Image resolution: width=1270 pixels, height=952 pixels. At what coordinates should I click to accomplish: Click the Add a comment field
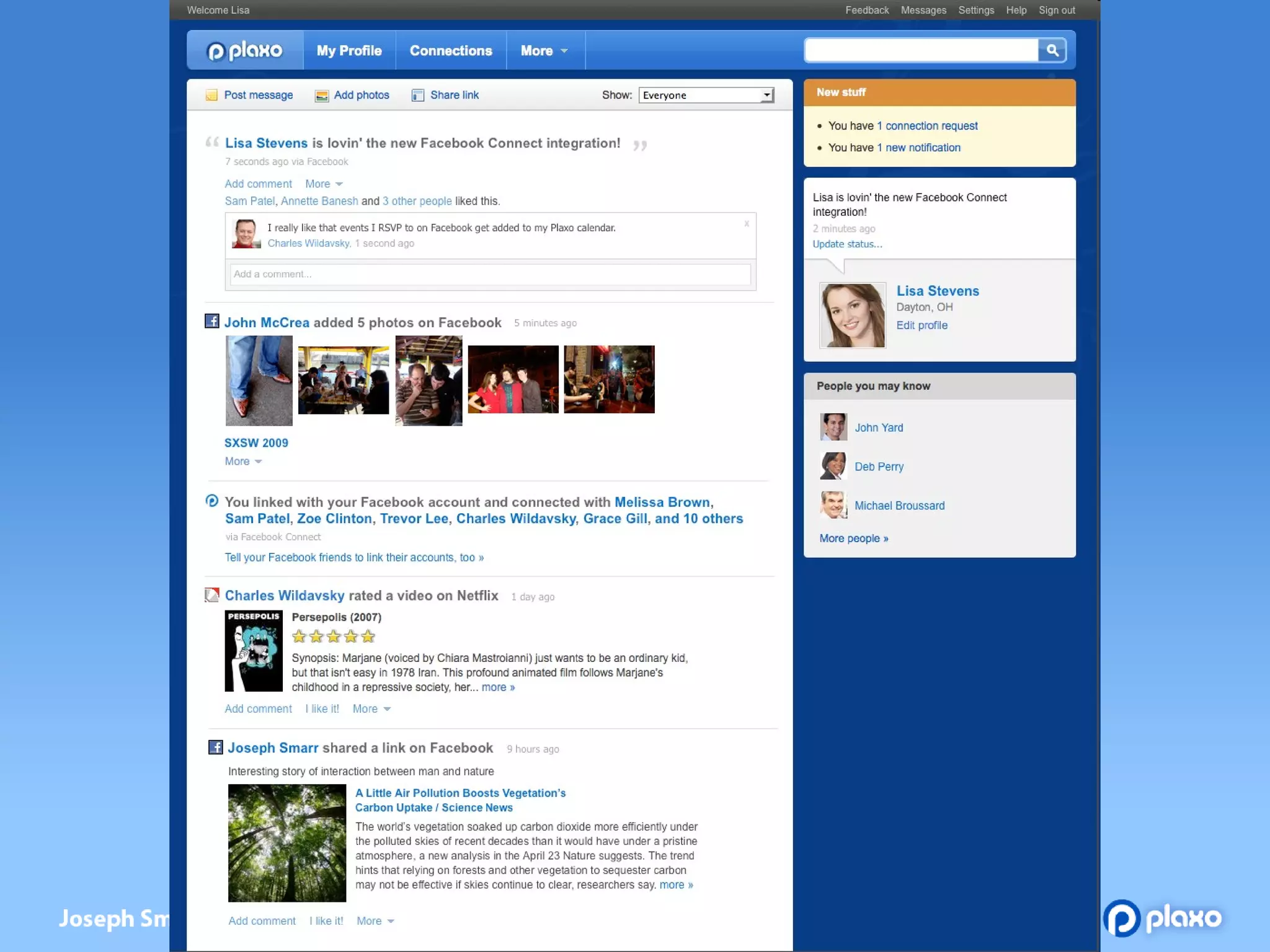[x=490, y=274]
